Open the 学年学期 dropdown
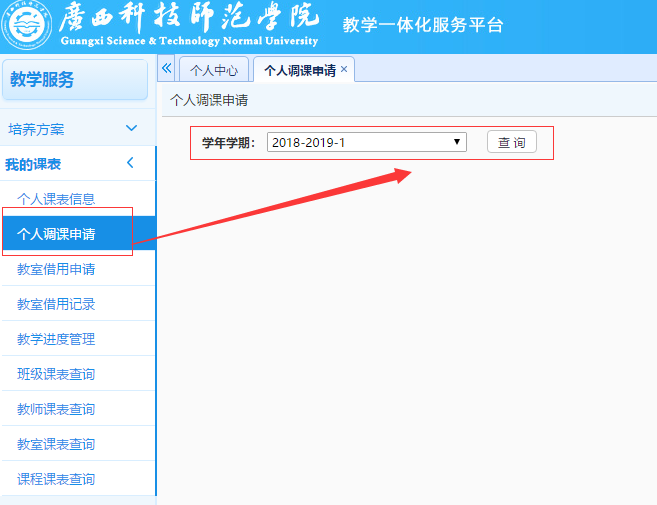Screen dimensions: 657x505 tap(366, 142)
